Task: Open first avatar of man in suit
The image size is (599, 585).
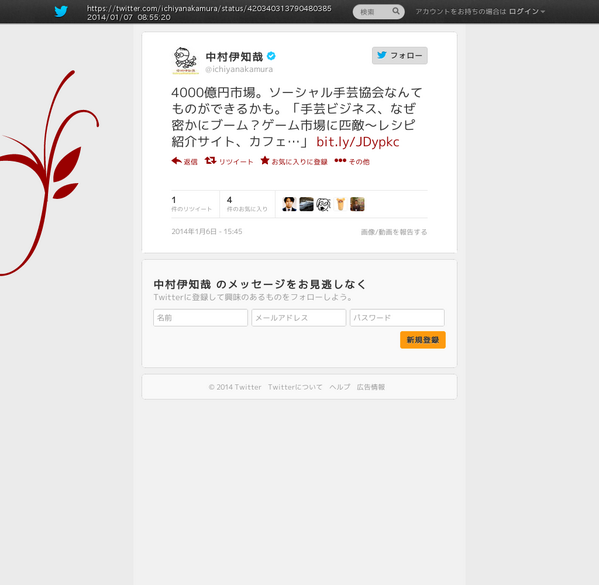Action: [x=289, y=204]
